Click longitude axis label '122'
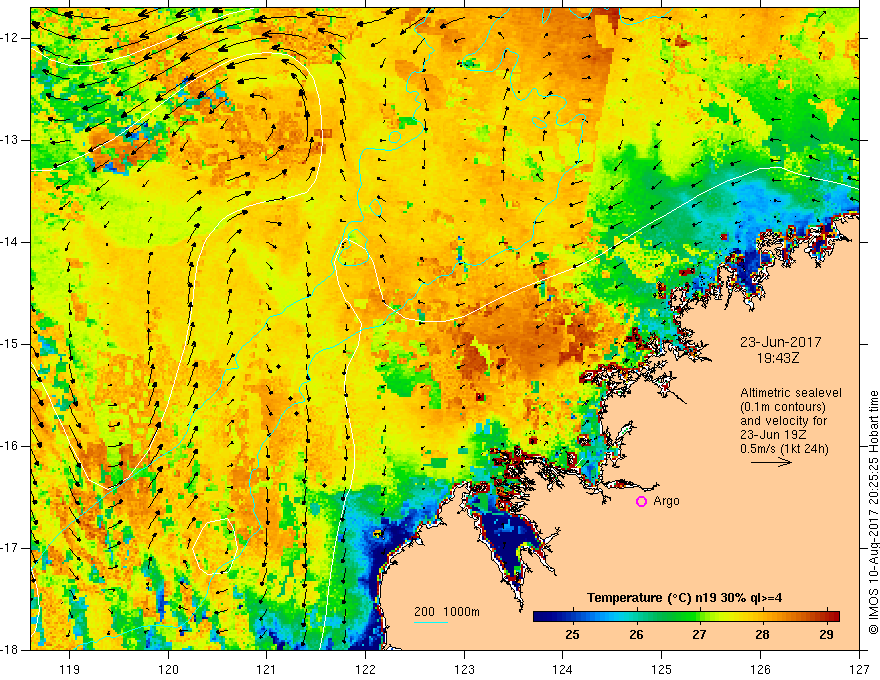The width and height of the screenshot is (880, 680). click(x=365, y=669)
